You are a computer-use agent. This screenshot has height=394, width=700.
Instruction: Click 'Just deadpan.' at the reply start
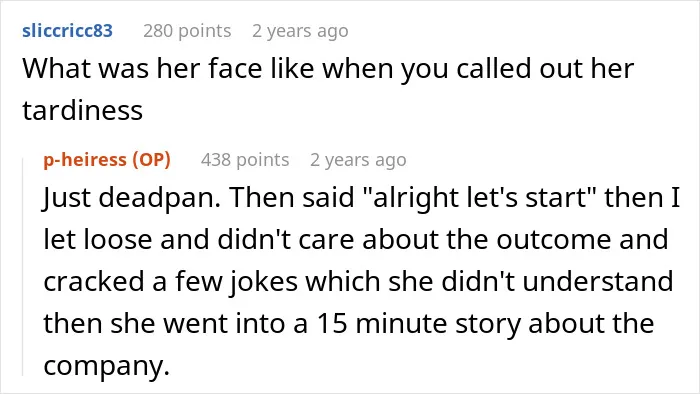[132, 197]
